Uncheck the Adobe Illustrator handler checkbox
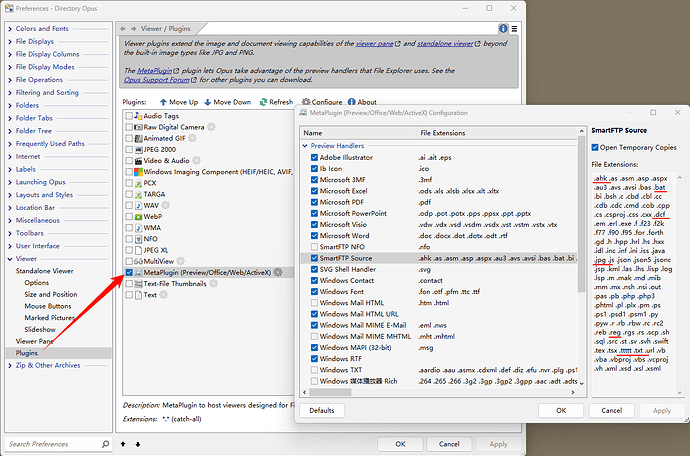Viewport: 690px width, 456px height. click(x=314, y=157)
